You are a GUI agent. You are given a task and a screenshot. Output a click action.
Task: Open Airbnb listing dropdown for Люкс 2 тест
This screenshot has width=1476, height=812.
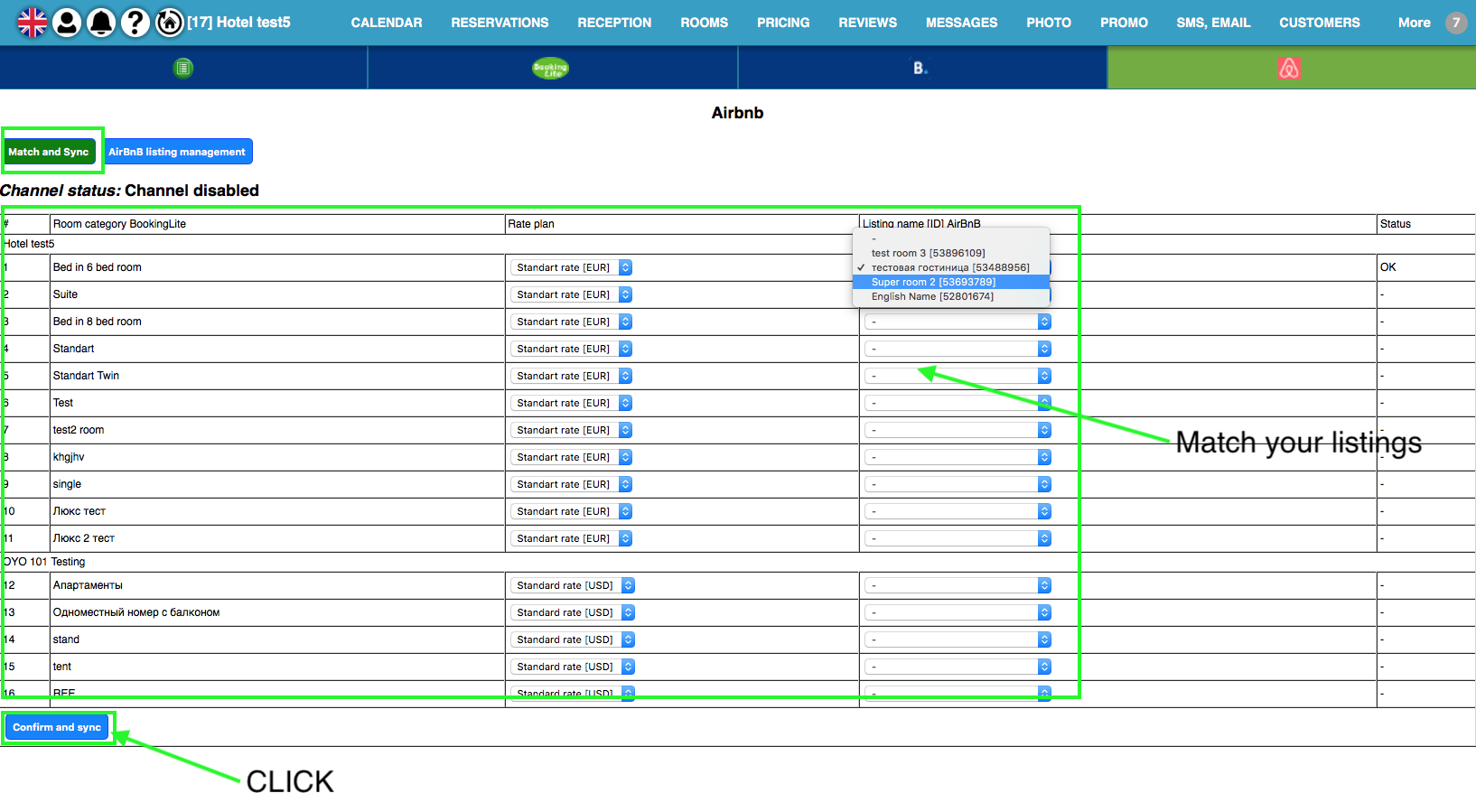(x=958, y=538)
